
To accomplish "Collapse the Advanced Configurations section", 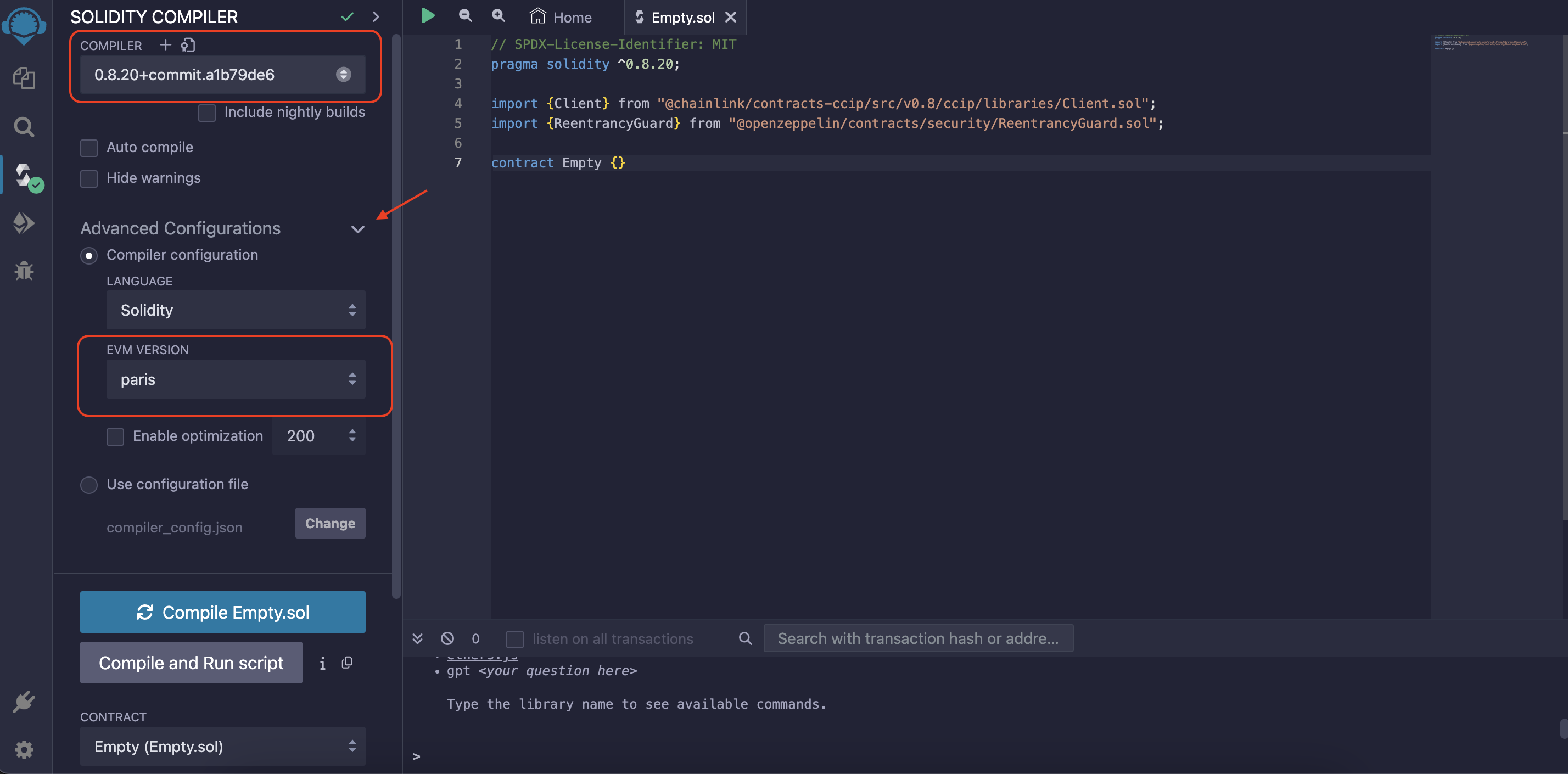I will (x=357, y=229).
